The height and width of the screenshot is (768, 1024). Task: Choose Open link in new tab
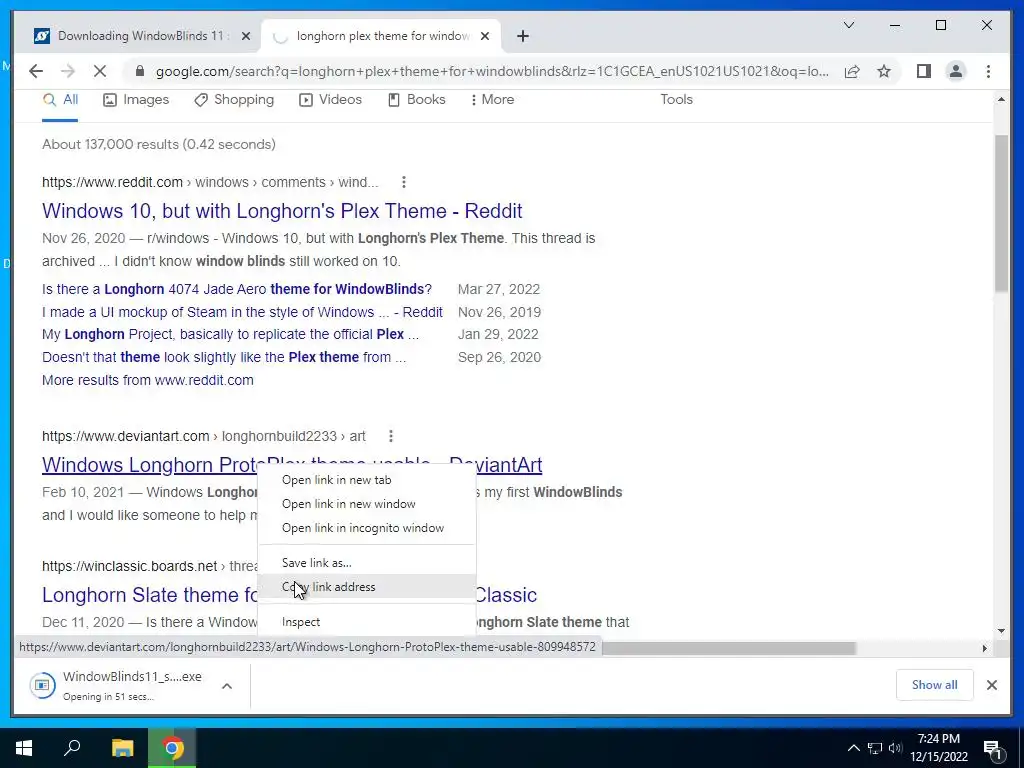pyautogui.click(x=366, y=480)
